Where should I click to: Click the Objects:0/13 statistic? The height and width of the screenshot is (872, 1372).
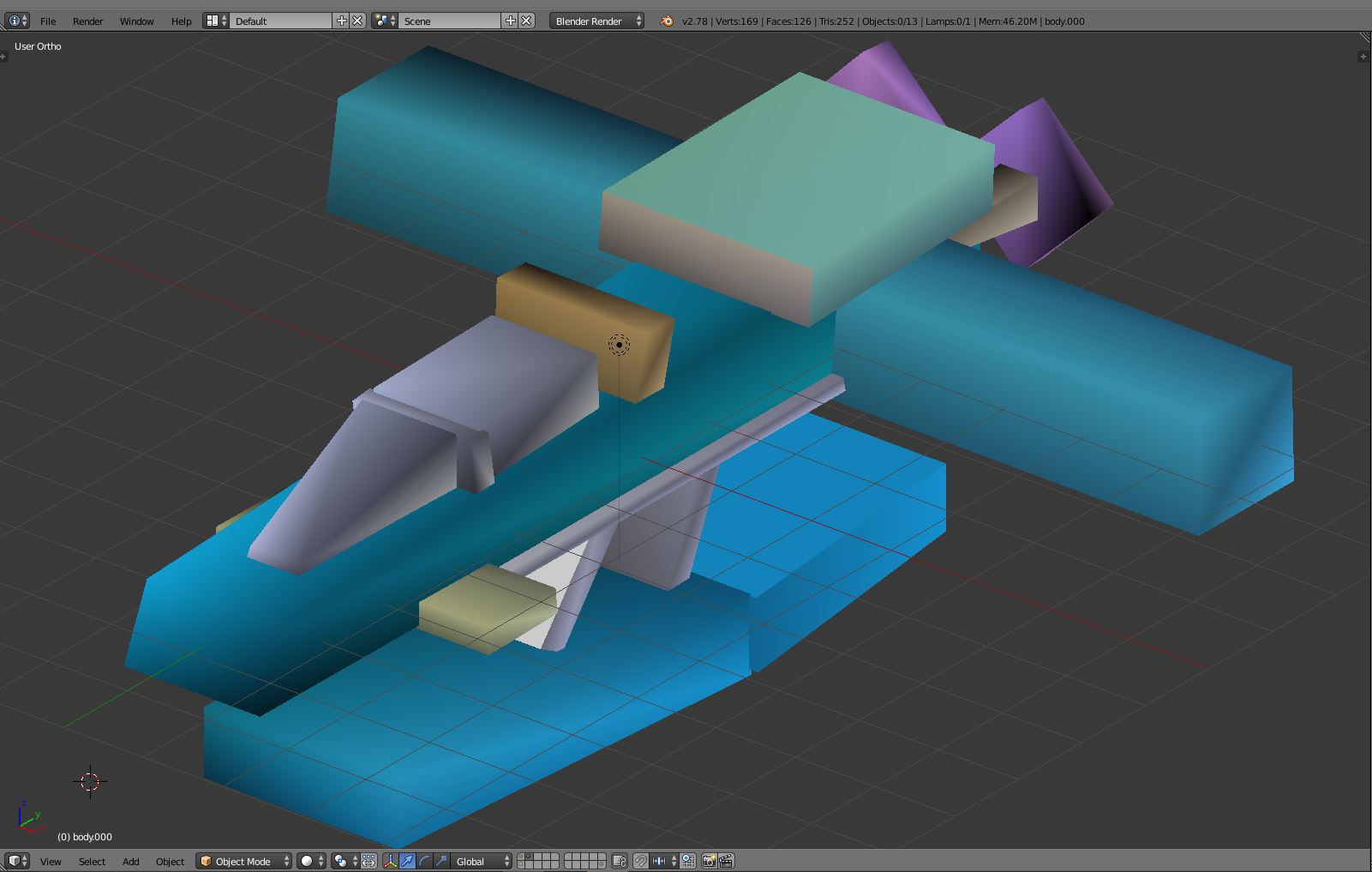890,21
